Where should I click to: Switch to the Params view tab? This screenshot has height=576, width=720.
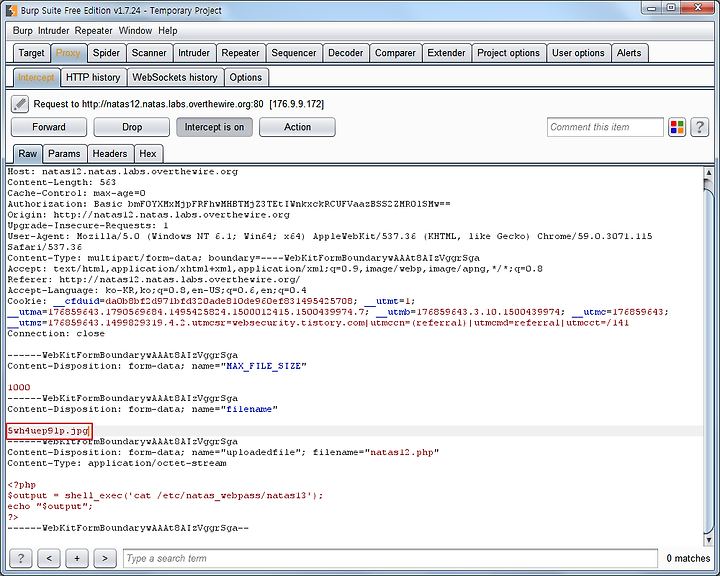pos(64,153)
